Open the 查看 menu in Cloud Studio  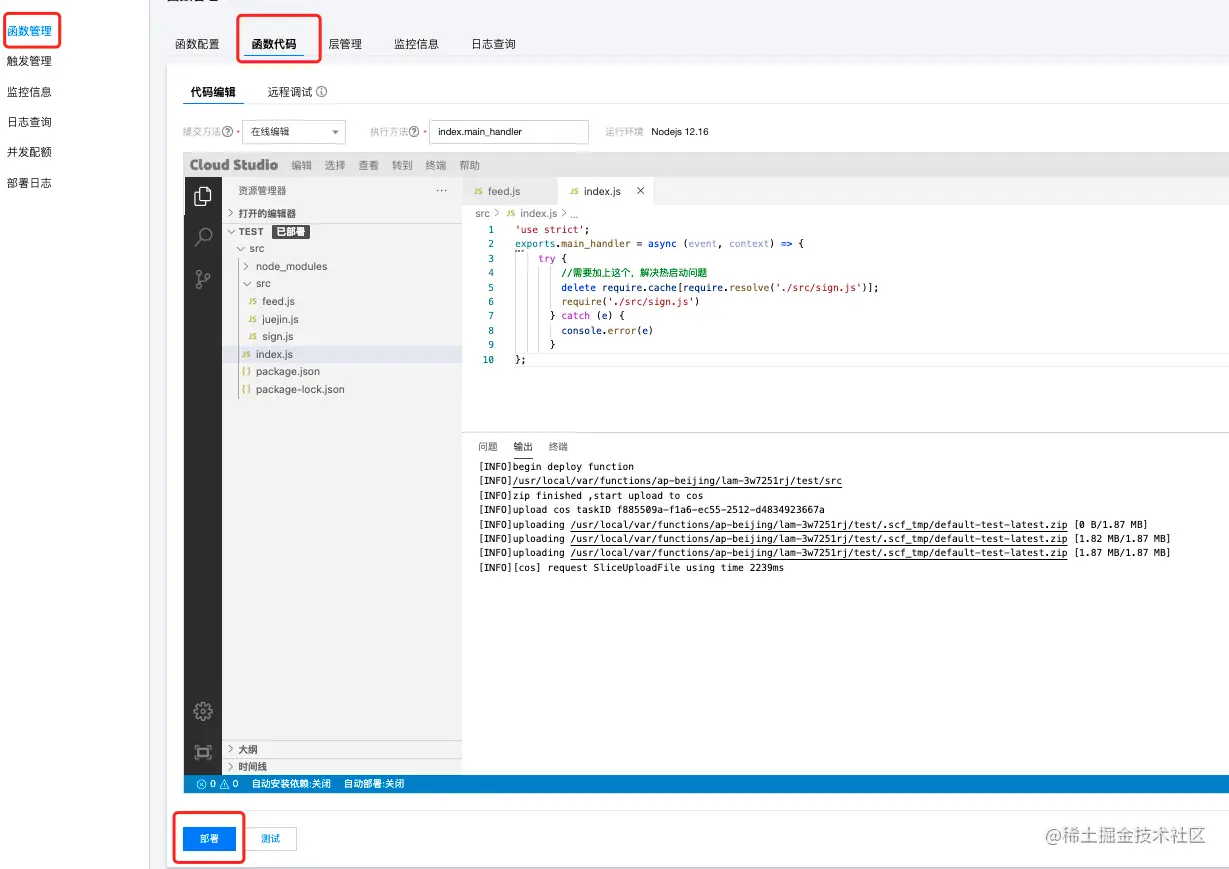369,165
